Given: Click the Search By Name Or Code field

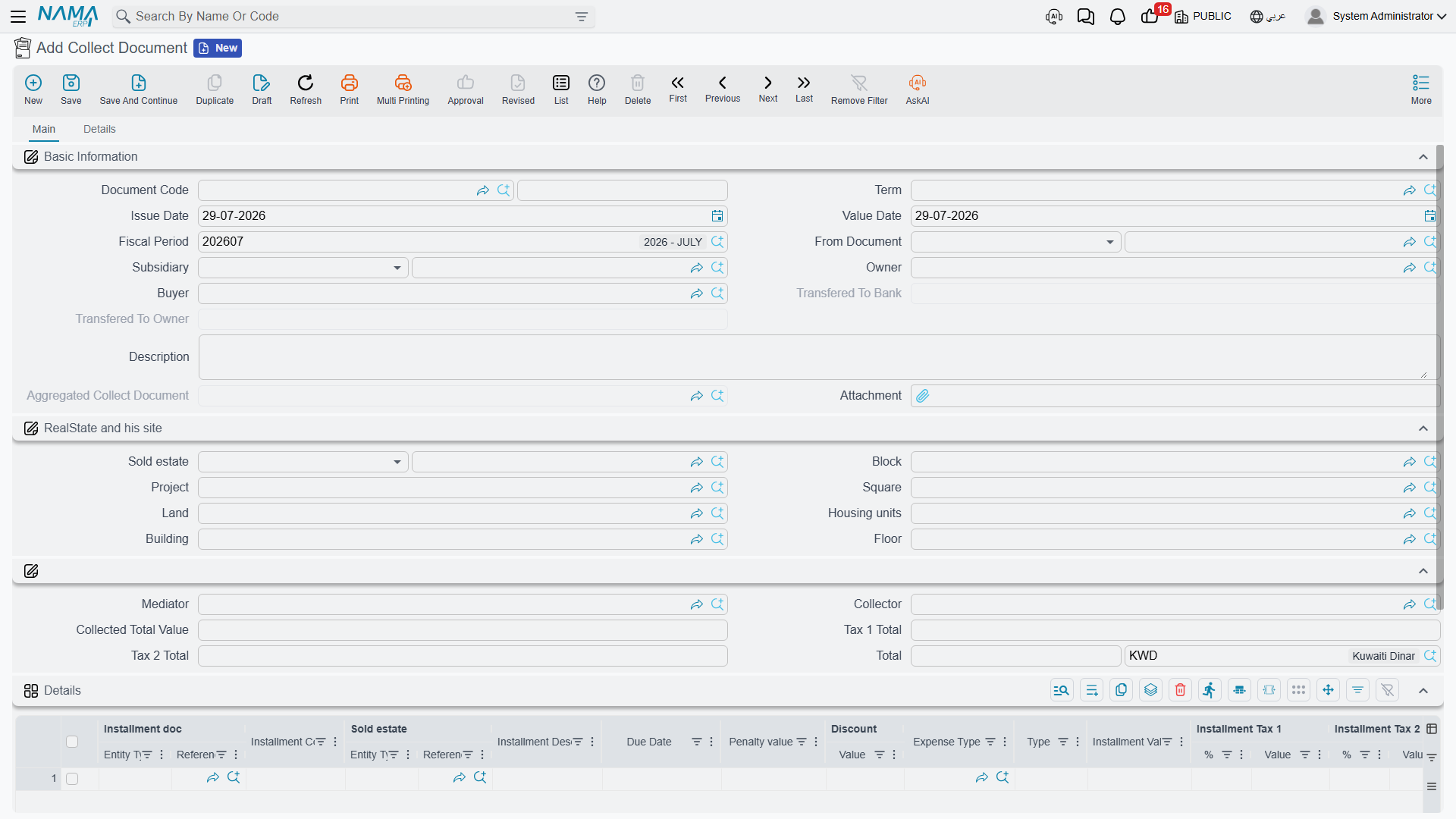Looking at the screenshot, I should (353, 17).
